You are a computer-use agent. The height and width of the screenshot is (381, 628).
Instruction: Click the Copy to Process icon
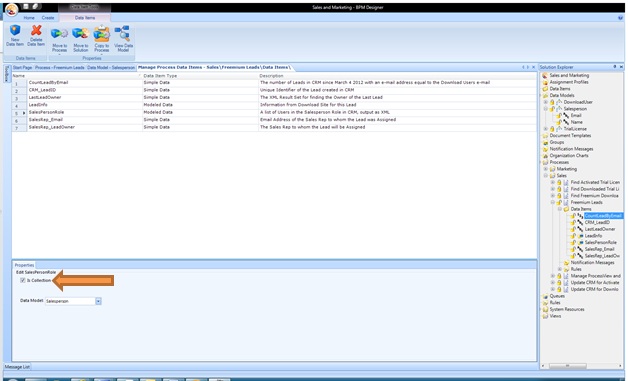(102, 34)
